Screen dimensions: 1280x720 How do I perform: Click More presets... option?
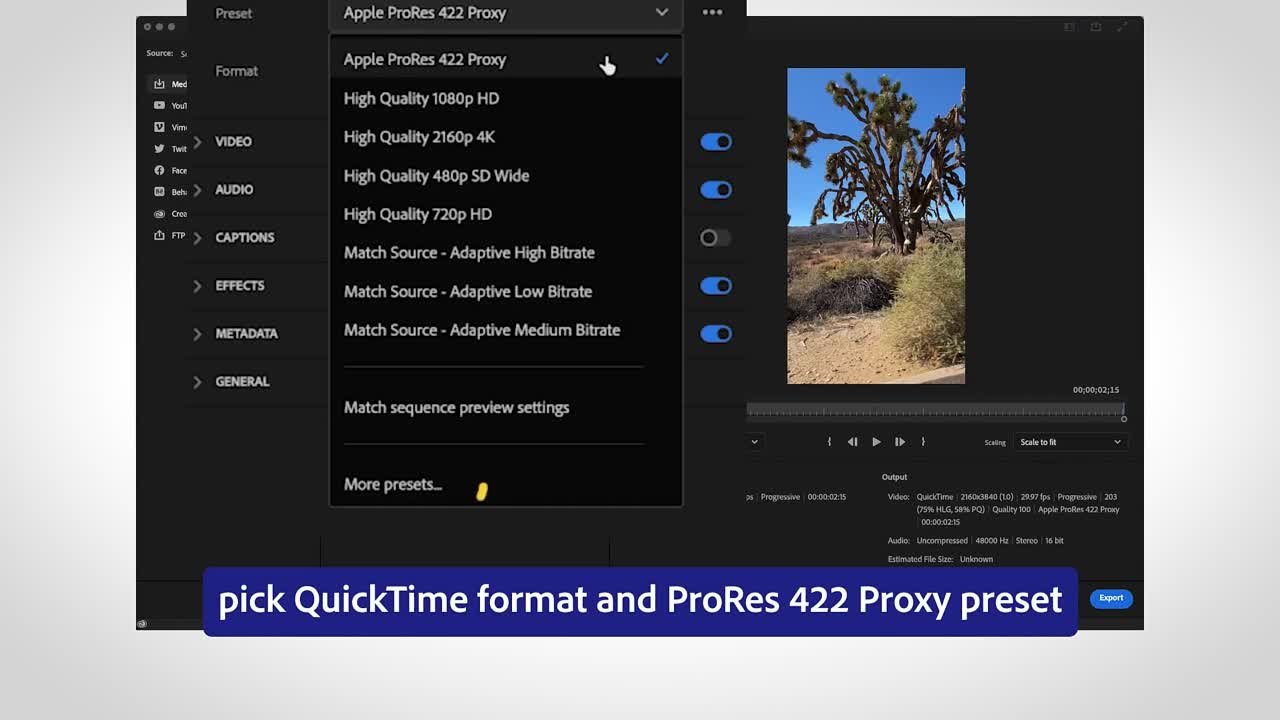pyautogui.click(x=393, y=484)
